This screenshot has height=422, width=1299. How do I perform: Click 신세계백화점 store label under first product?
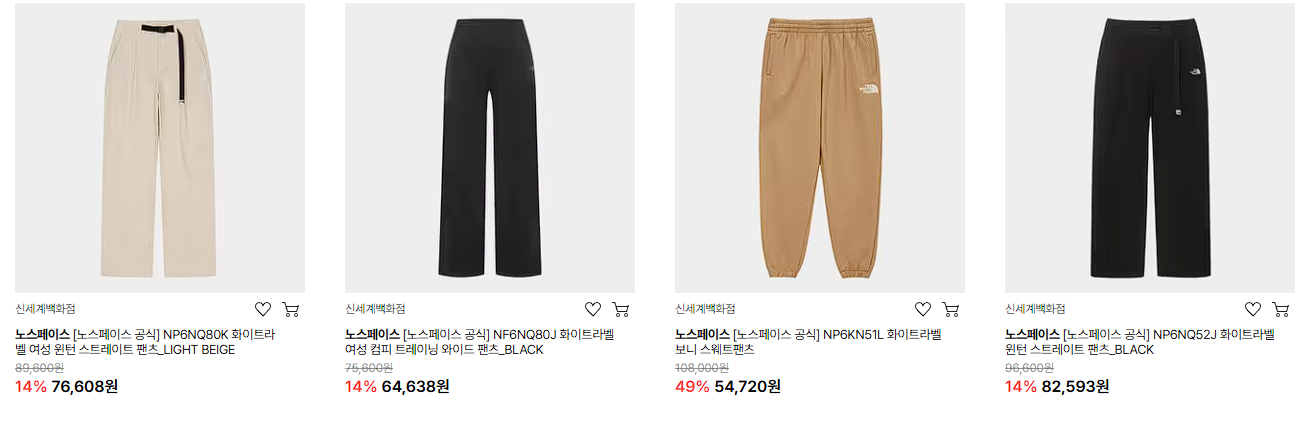[45, 309]
